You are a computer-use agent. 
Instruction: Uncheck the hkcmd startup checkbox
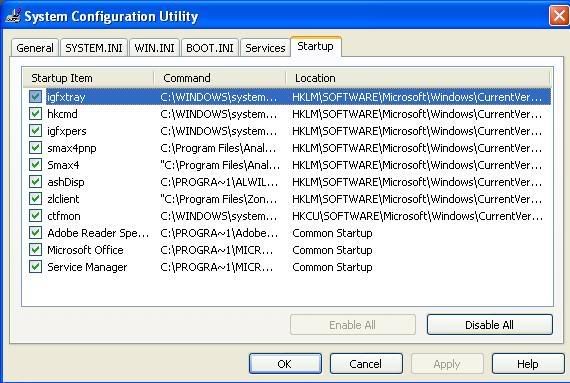tap(35, 114)
